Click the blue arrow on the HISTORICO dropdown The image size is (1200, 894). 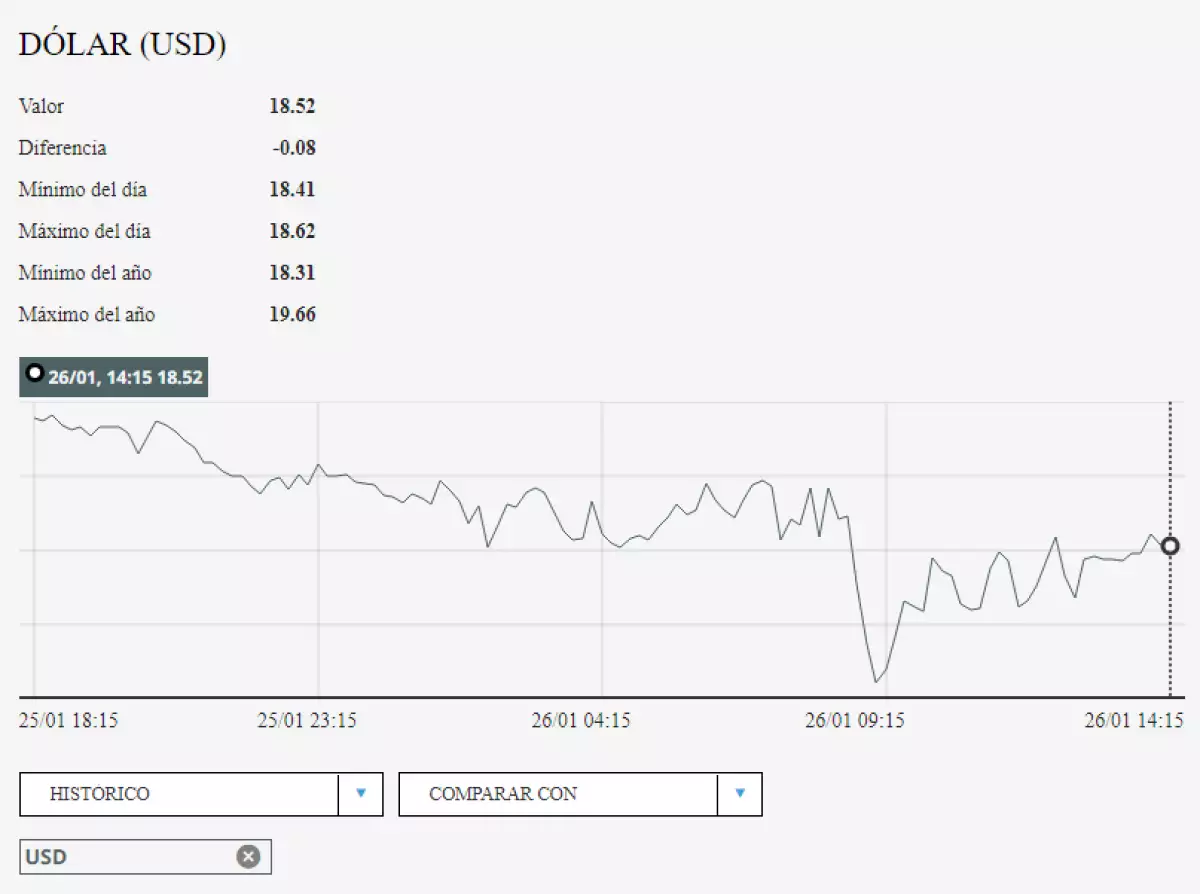point(361,794)
